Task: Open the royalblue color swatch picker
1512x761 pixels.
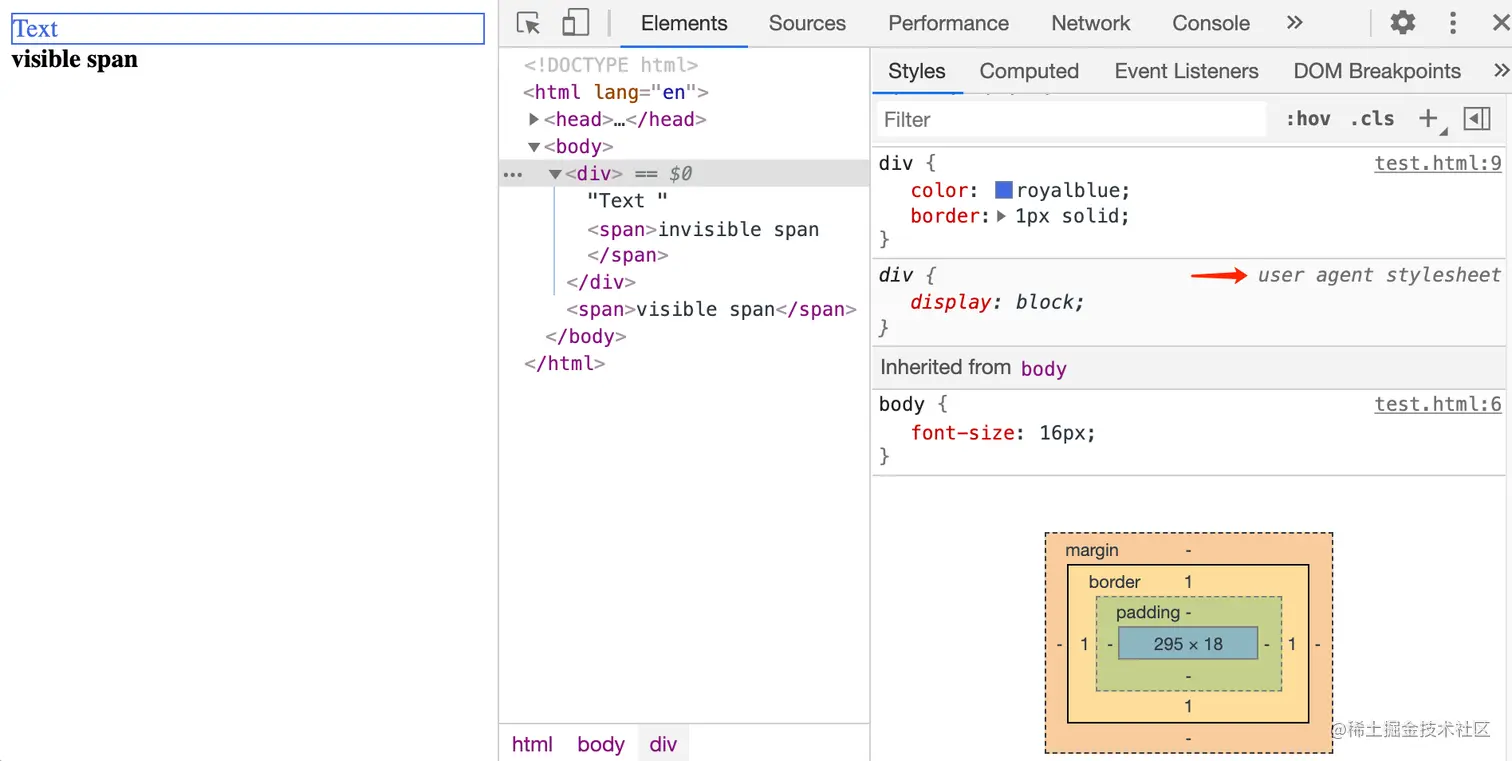Action: pos(1004,190)
